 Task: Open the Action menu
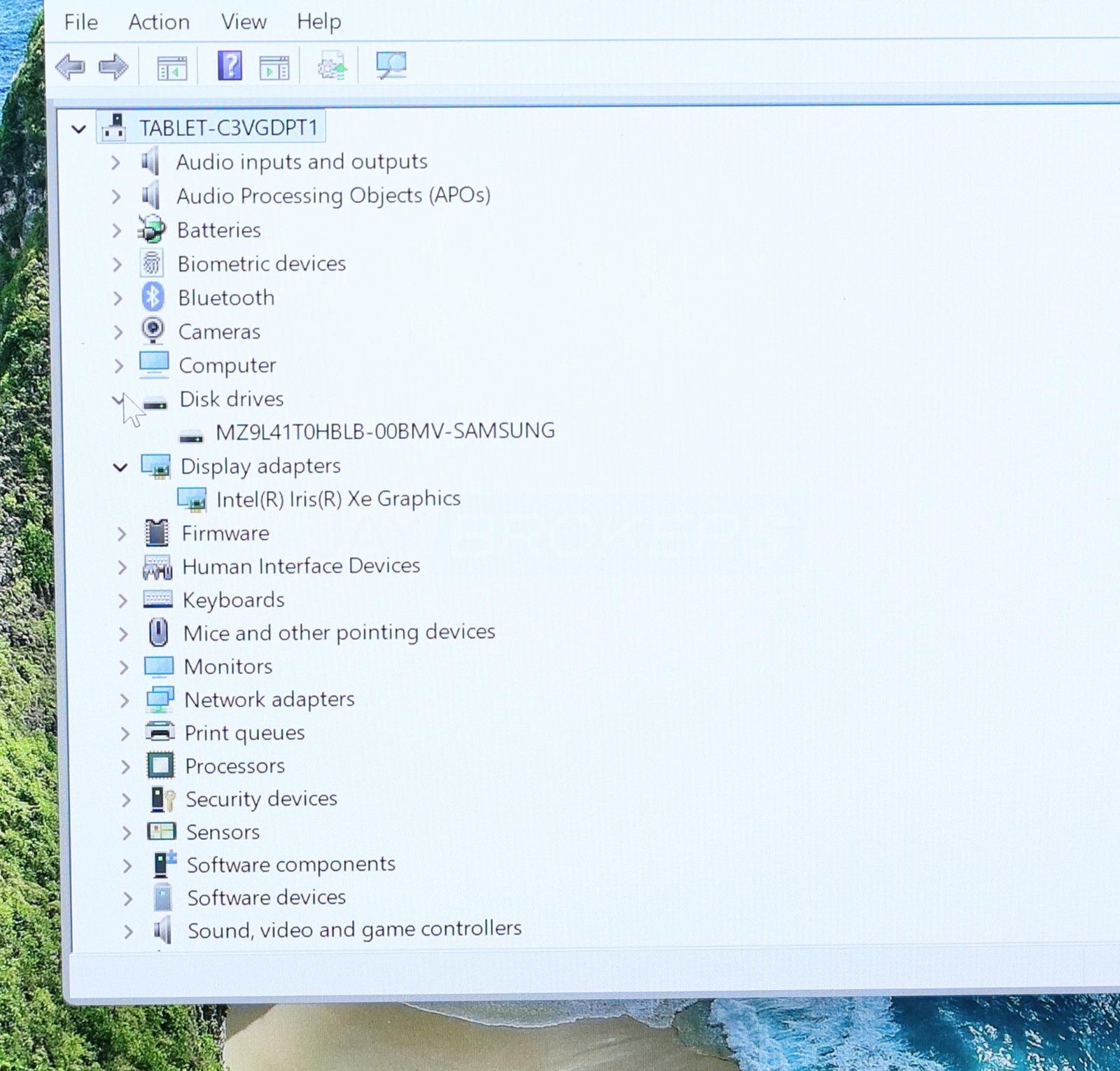pyautogui.click(x=159, y=22)
